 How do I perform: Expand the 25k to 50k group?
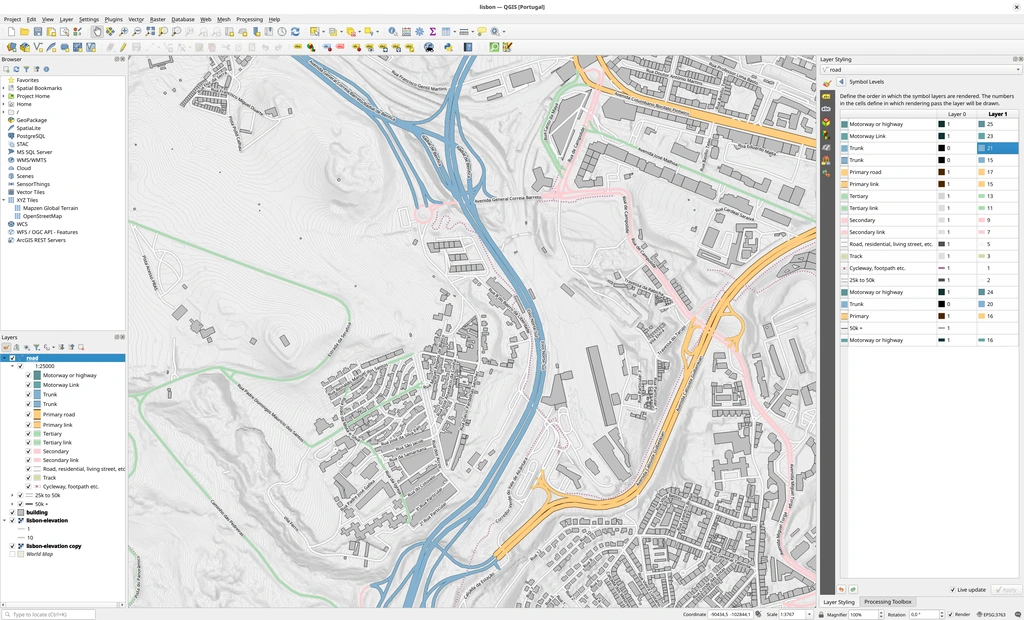point(14,494)
